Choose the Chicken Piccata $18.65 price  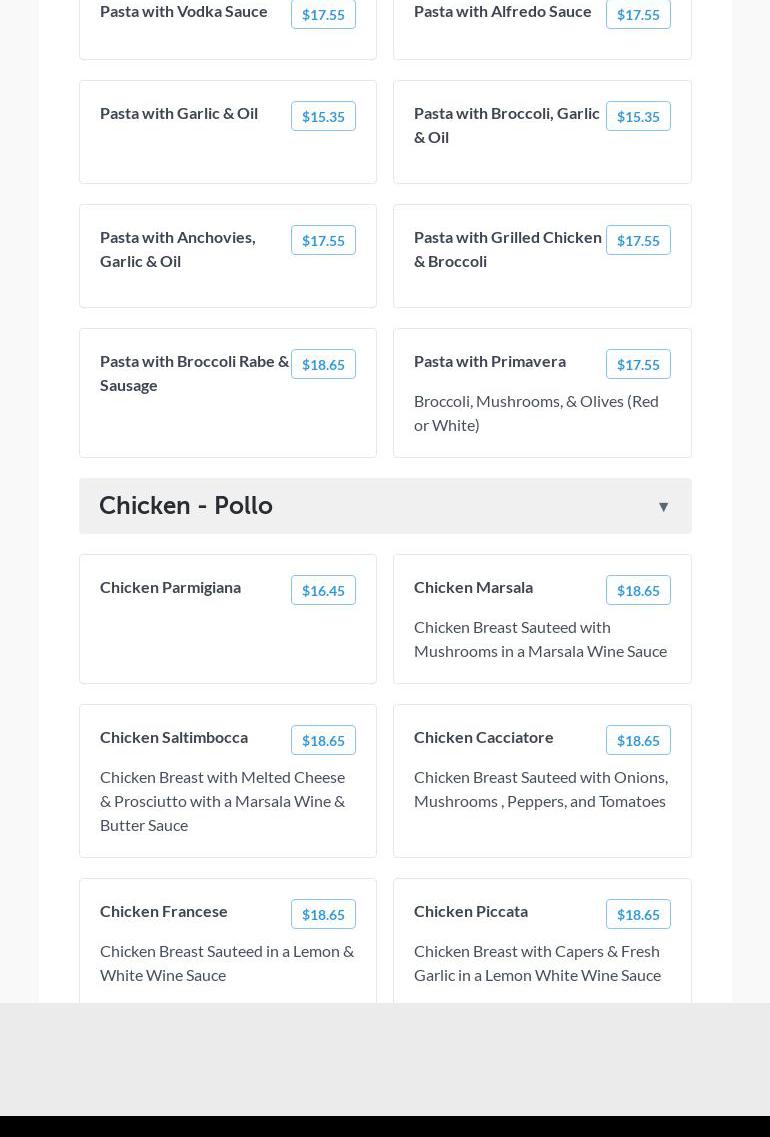637,915
